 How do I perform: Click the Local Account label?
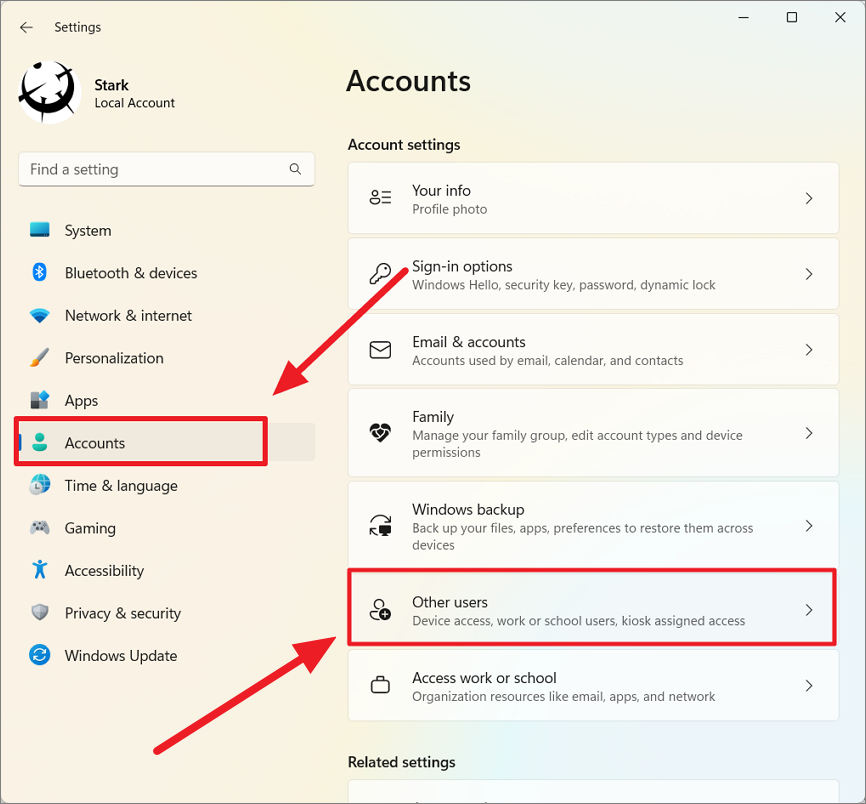(x=134, y=103)
